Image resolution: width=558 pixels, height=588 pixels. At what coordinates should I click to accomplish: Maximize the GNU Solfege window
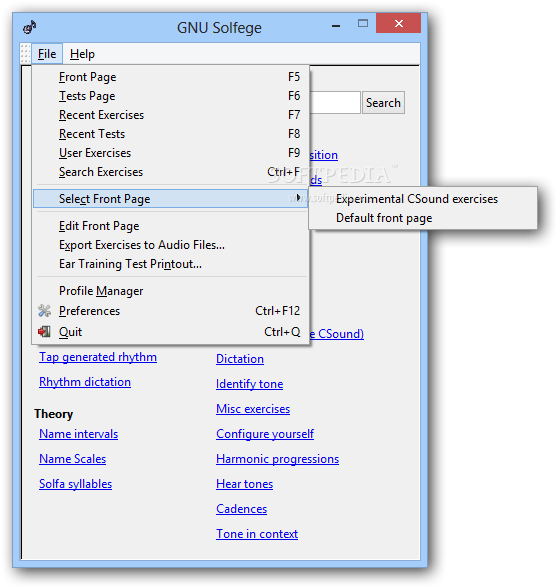tap(363, 24)
